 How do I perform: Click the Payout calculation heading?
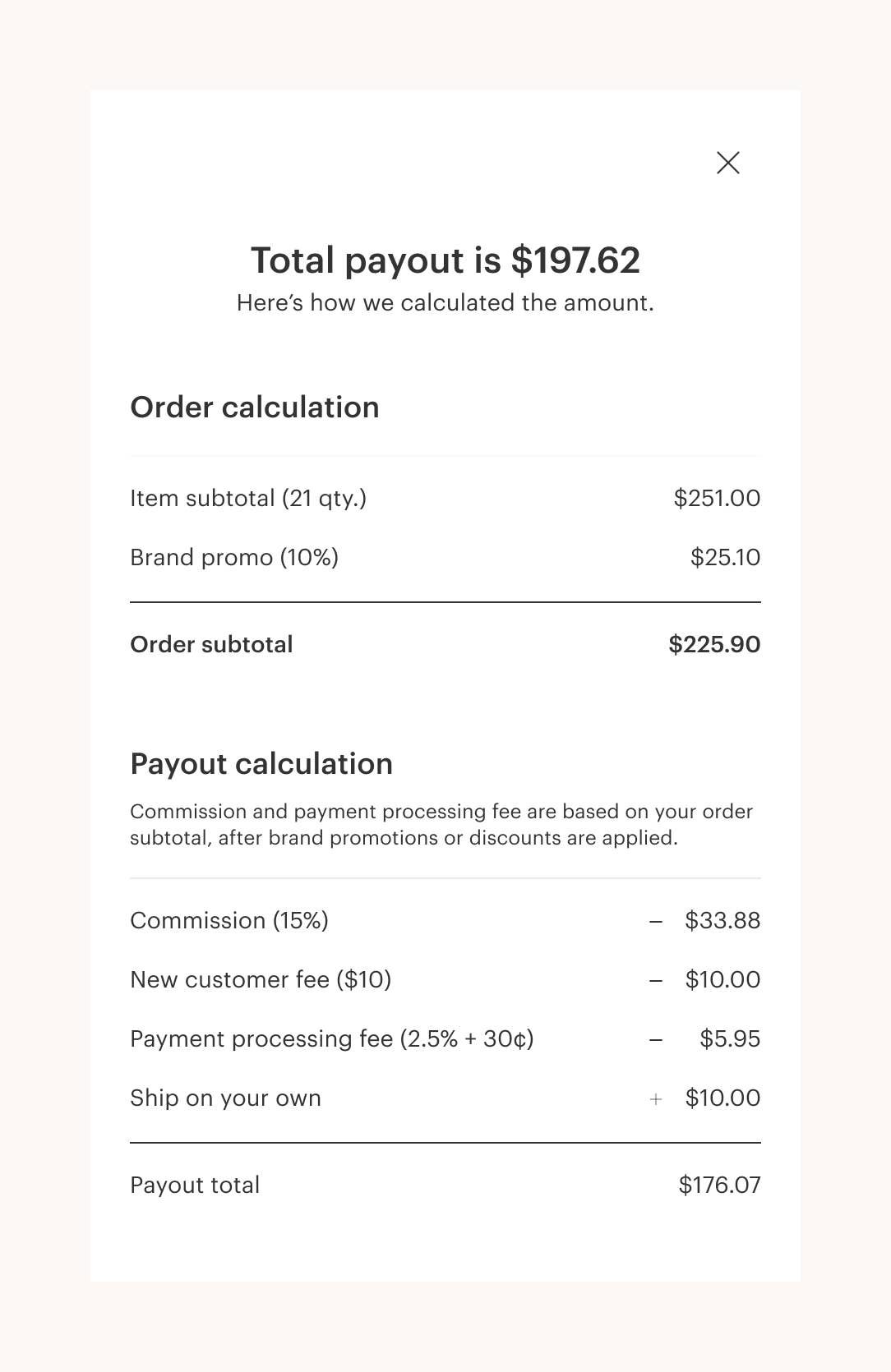(261, 764)
